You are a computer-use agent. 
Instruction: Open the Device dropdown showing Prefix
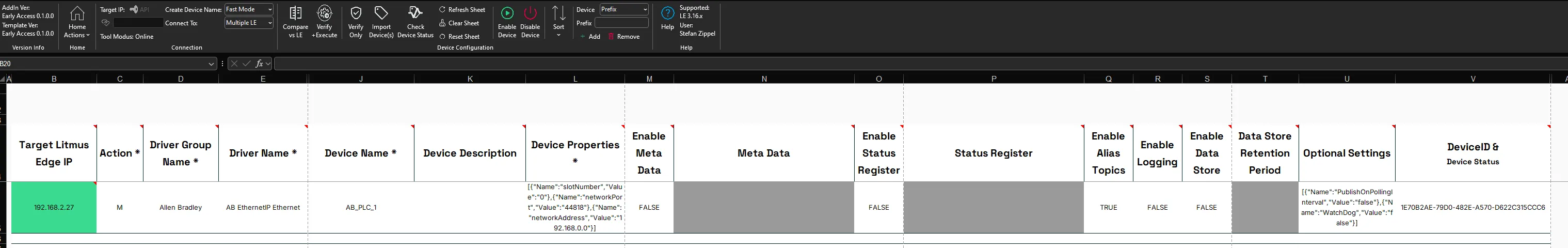(624, 9)
